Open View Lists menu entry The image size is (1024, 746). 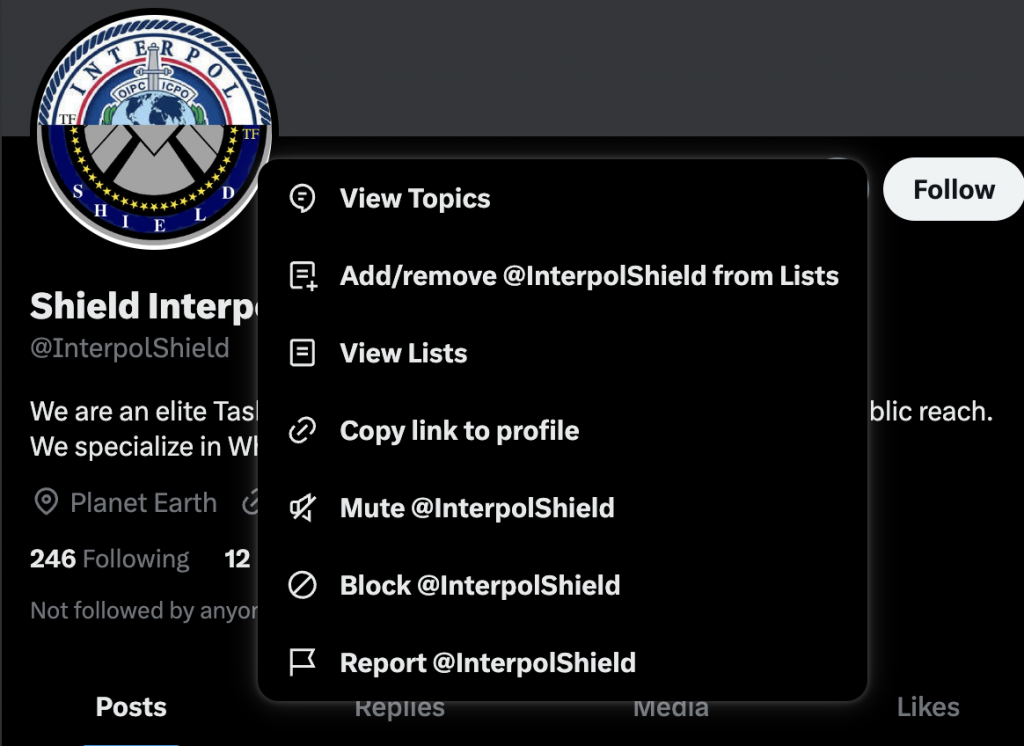pyautogui.click(x=563, y=353)
